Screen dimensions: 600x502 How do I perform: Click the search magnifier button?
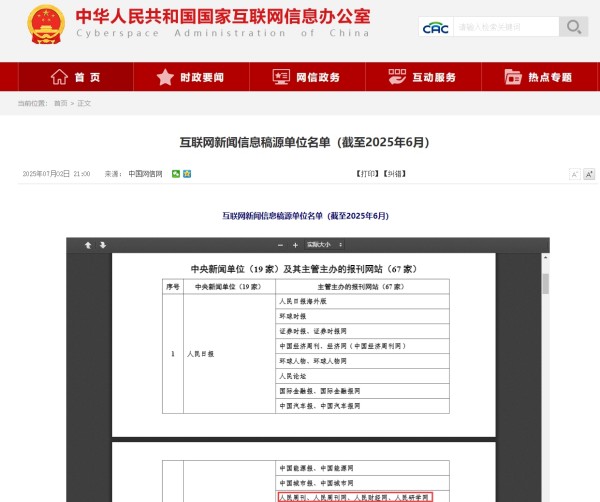tap(573, 27)
